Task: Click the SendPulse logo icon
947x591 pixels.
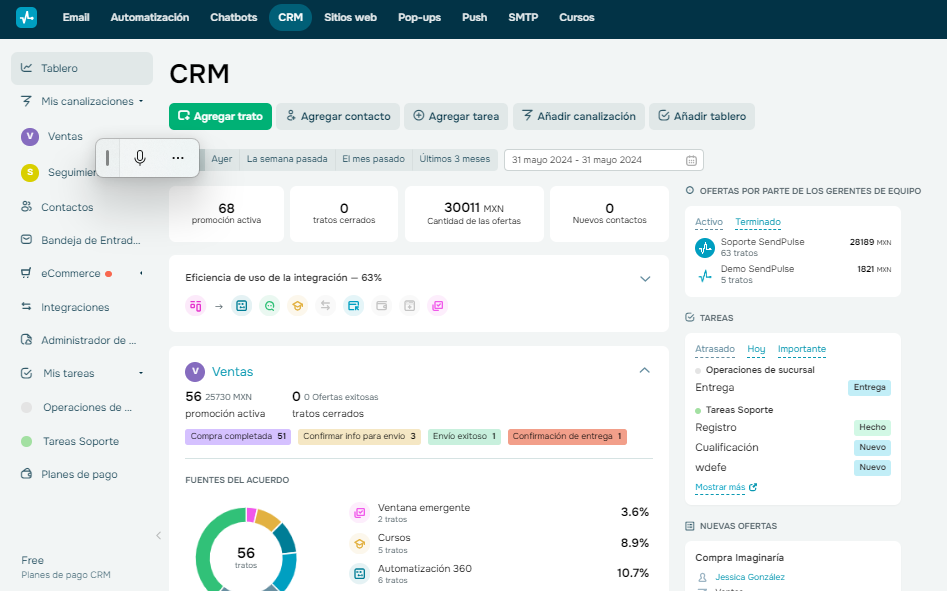Action: tap(25, 17)
